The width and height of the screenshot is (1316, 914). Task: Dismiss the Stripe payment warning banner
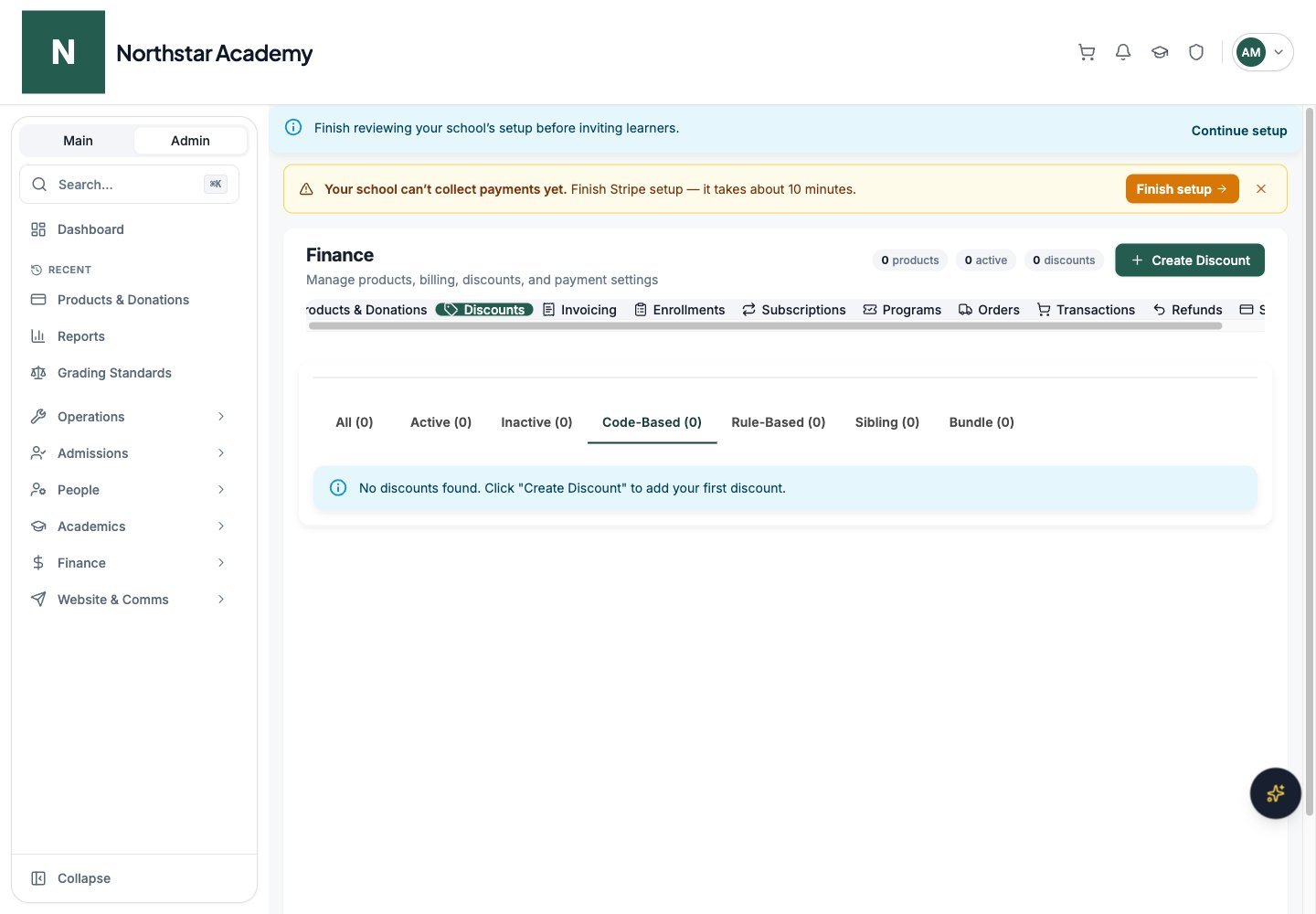[1261, 189]
